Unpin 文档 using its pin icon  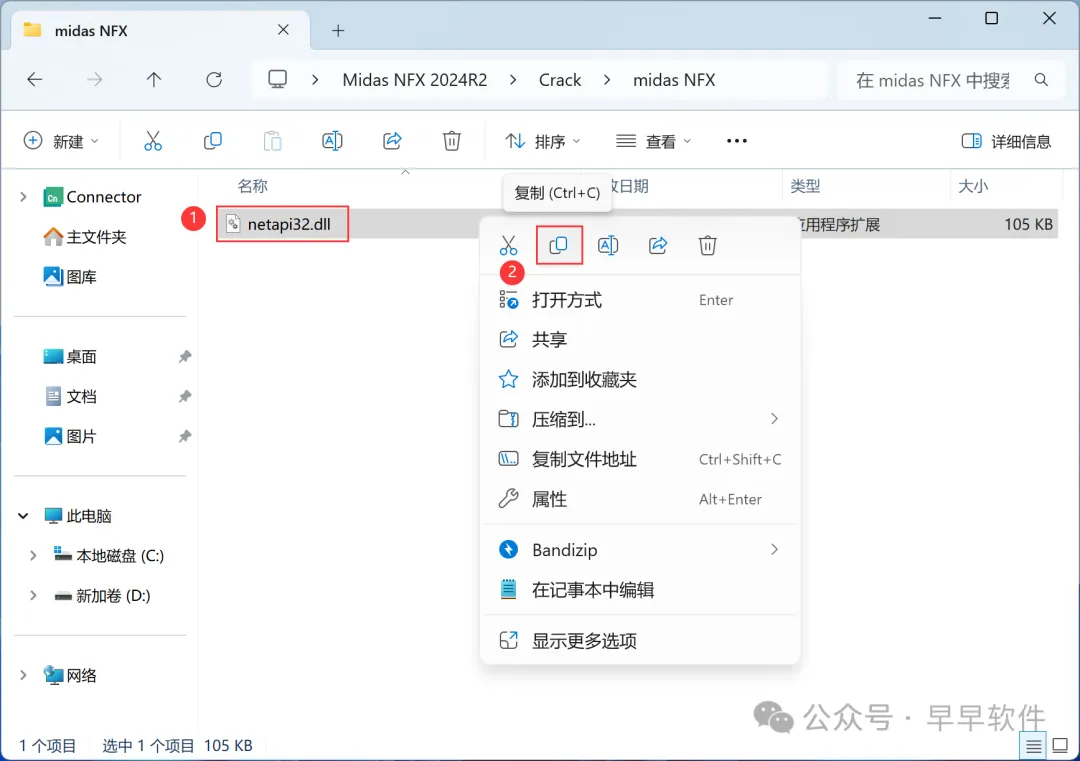tap(185, 397)
